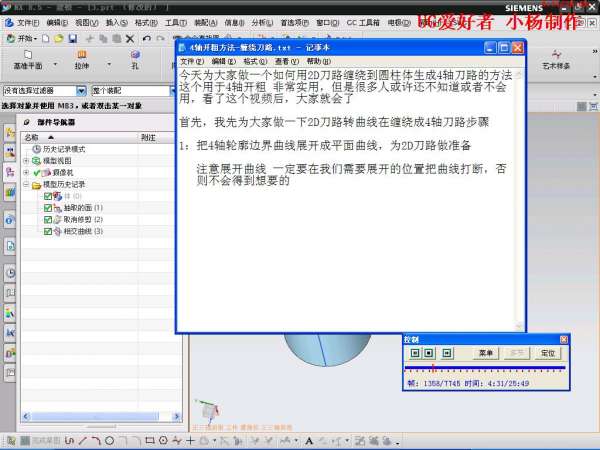Viewport: 600px width, 450px height.
Task: Click the step forward button in 控制 panel
Action: click(x=447, y=353)
